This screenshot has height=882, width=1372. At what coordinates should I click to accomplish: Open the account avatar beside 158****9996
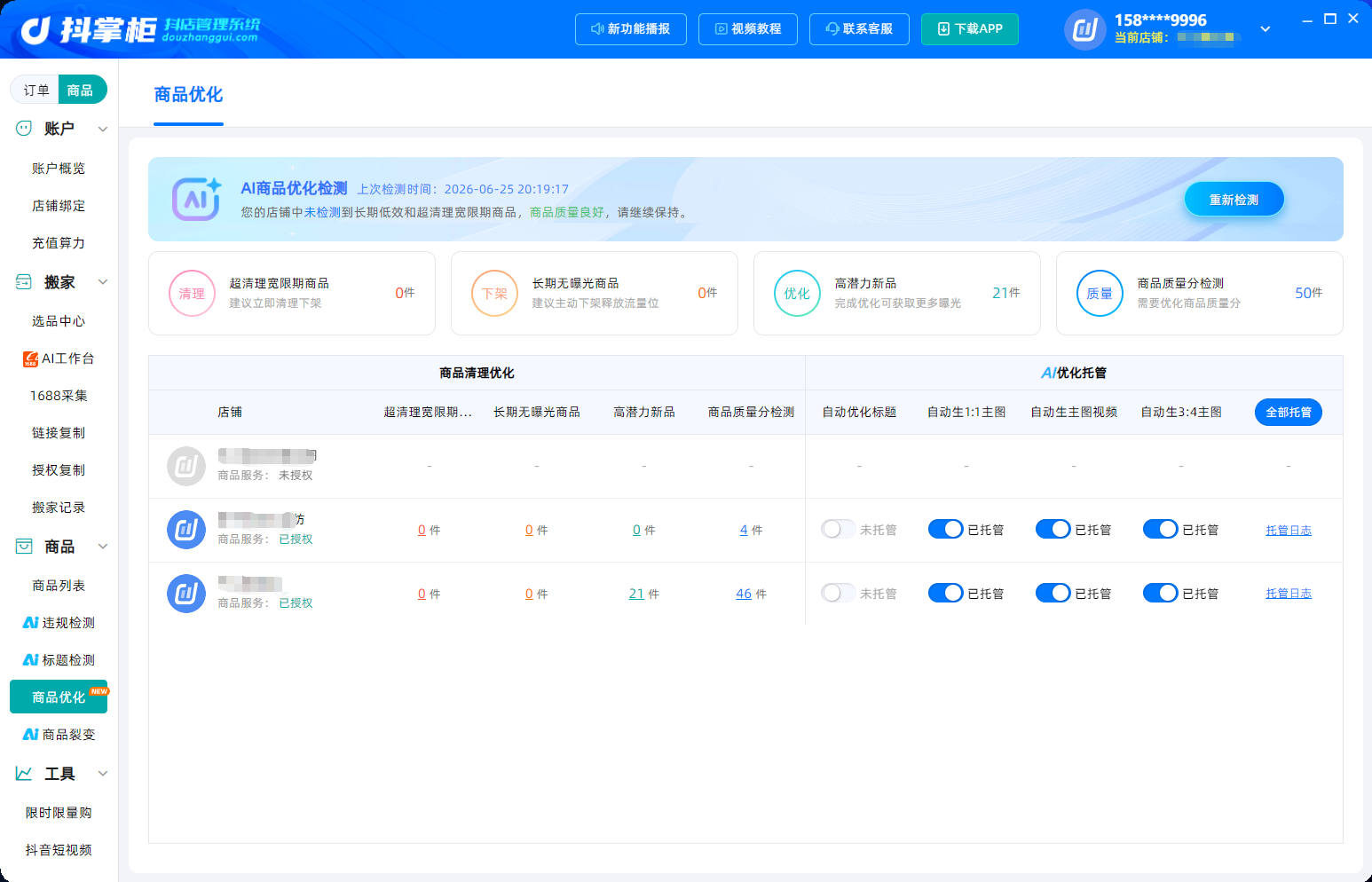click(x=1084, y=29)
